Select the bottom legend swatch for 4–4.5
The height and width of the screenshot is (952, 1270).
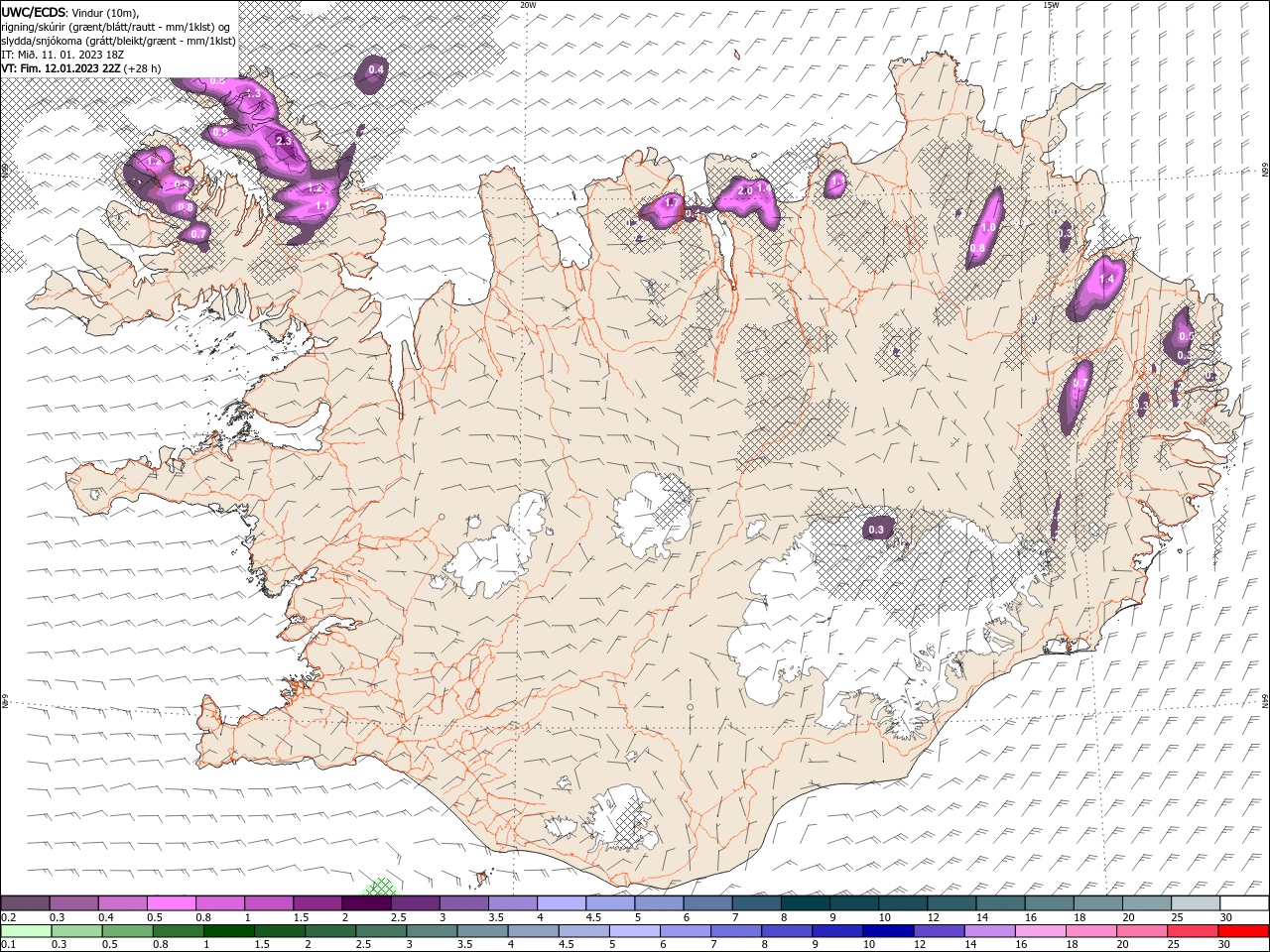(x=532, y=931)
